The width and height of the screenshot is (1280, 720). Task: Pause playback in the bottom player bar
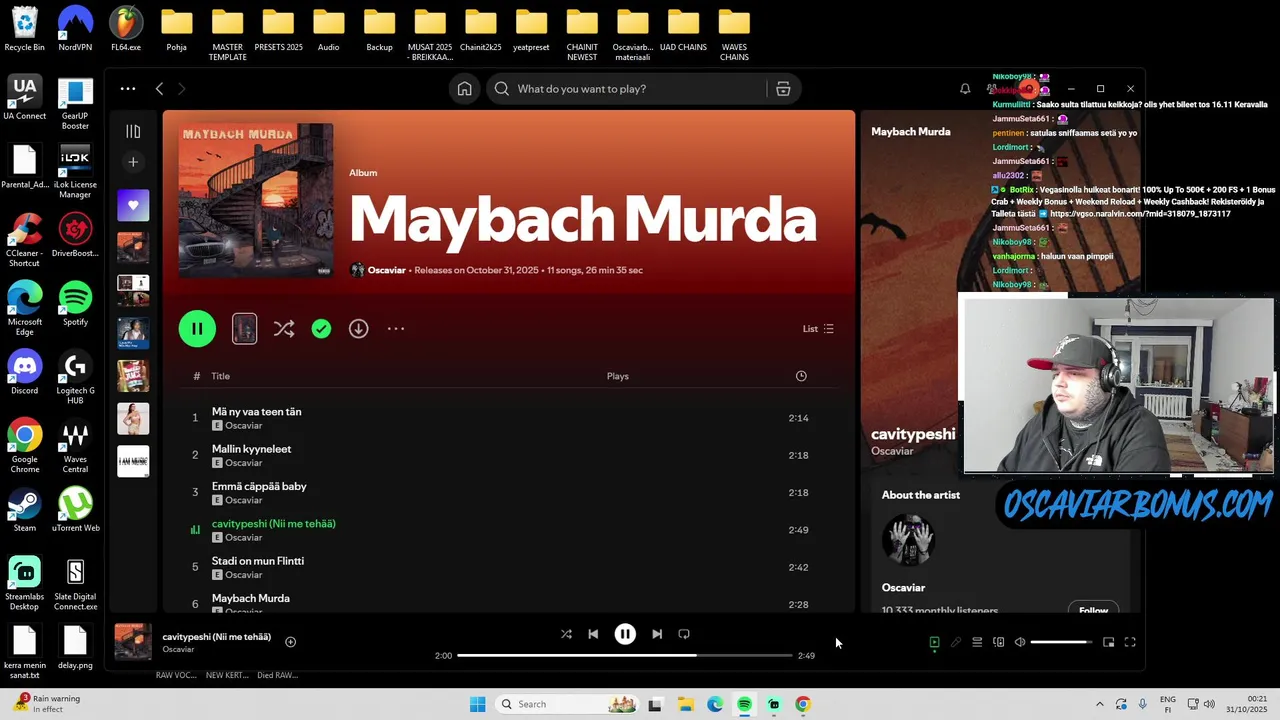click(625, 634)
